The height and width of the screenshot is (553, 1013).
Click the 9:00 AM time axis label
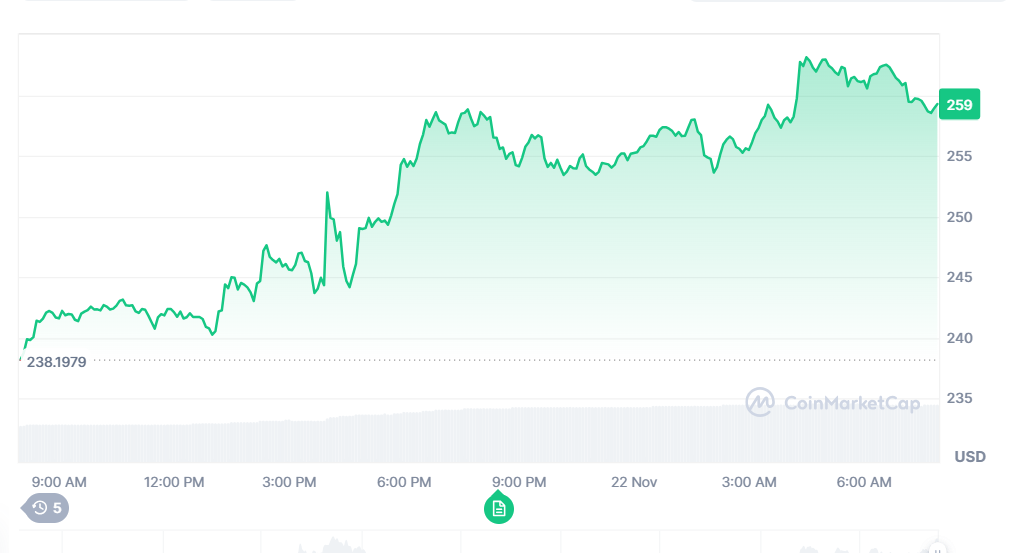click(x=59, y=482)
